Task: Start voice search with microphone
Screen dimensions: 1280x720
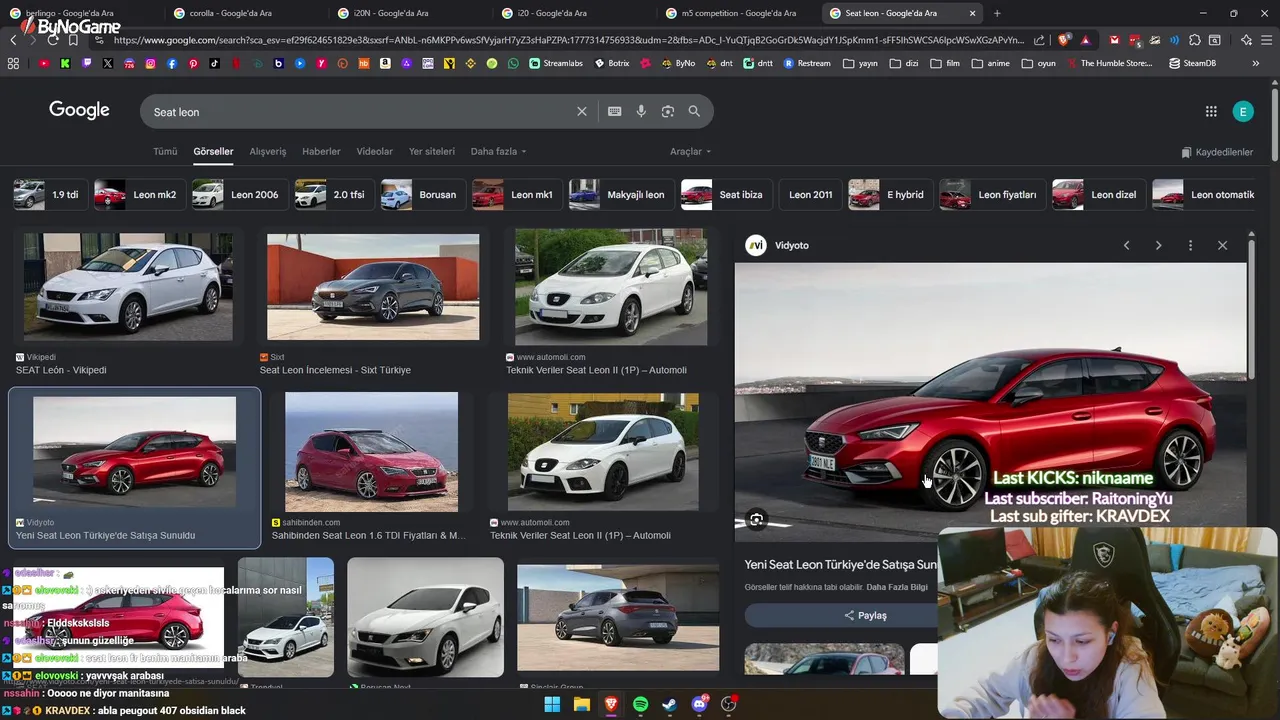Action: [641, 112]
